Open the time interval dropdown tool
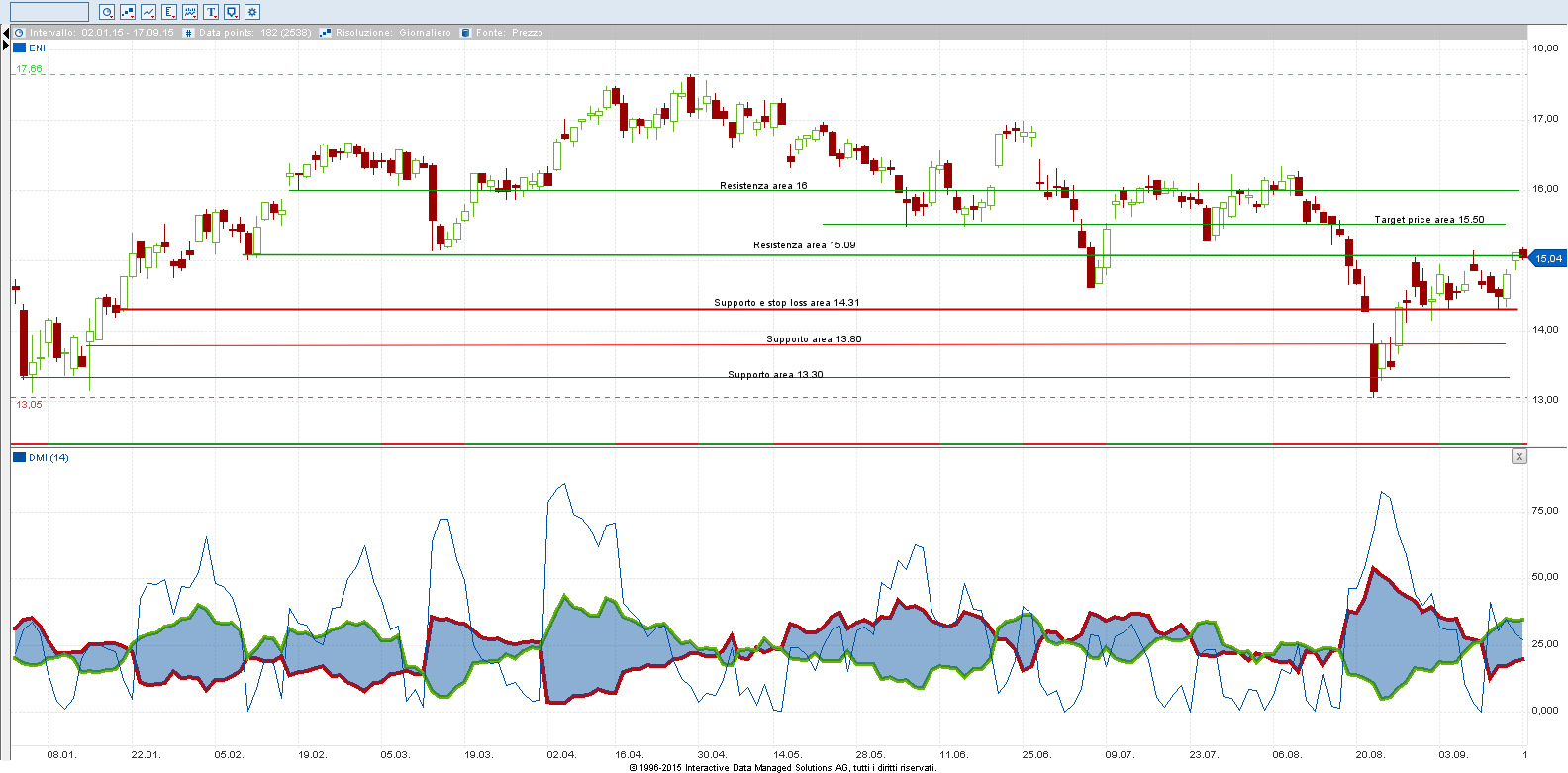1568x773 pixels. [x=107, y=12]
